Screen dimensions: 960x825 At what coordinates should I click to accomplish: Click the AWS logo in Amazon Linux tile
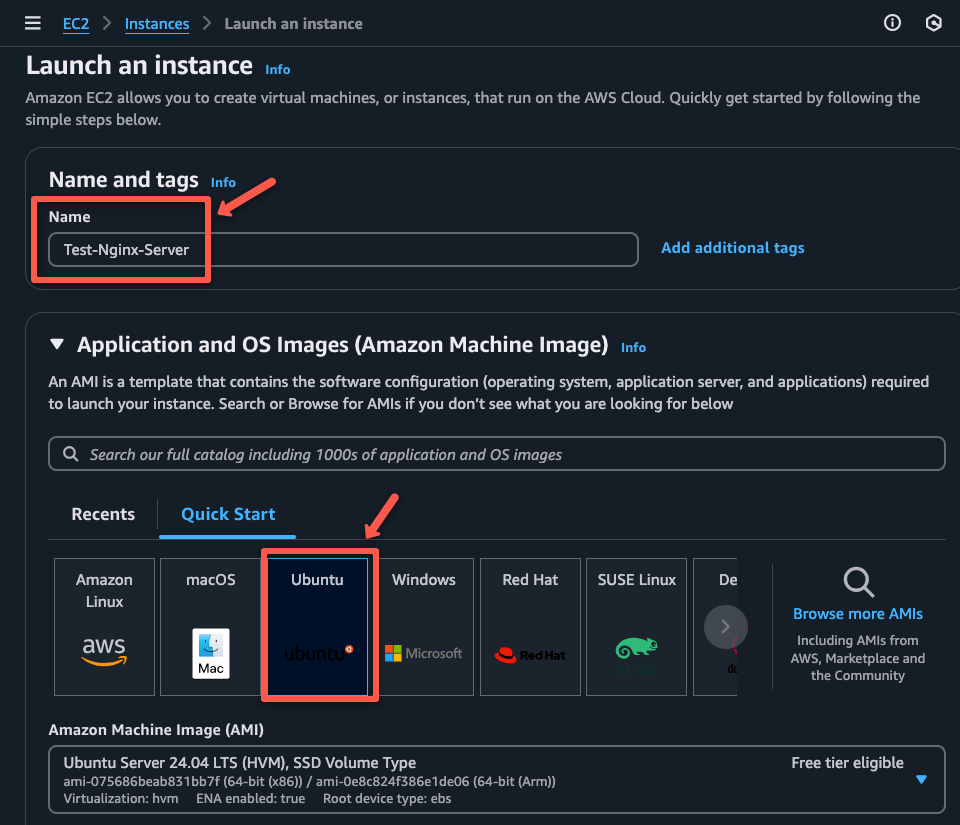(104, 651)
